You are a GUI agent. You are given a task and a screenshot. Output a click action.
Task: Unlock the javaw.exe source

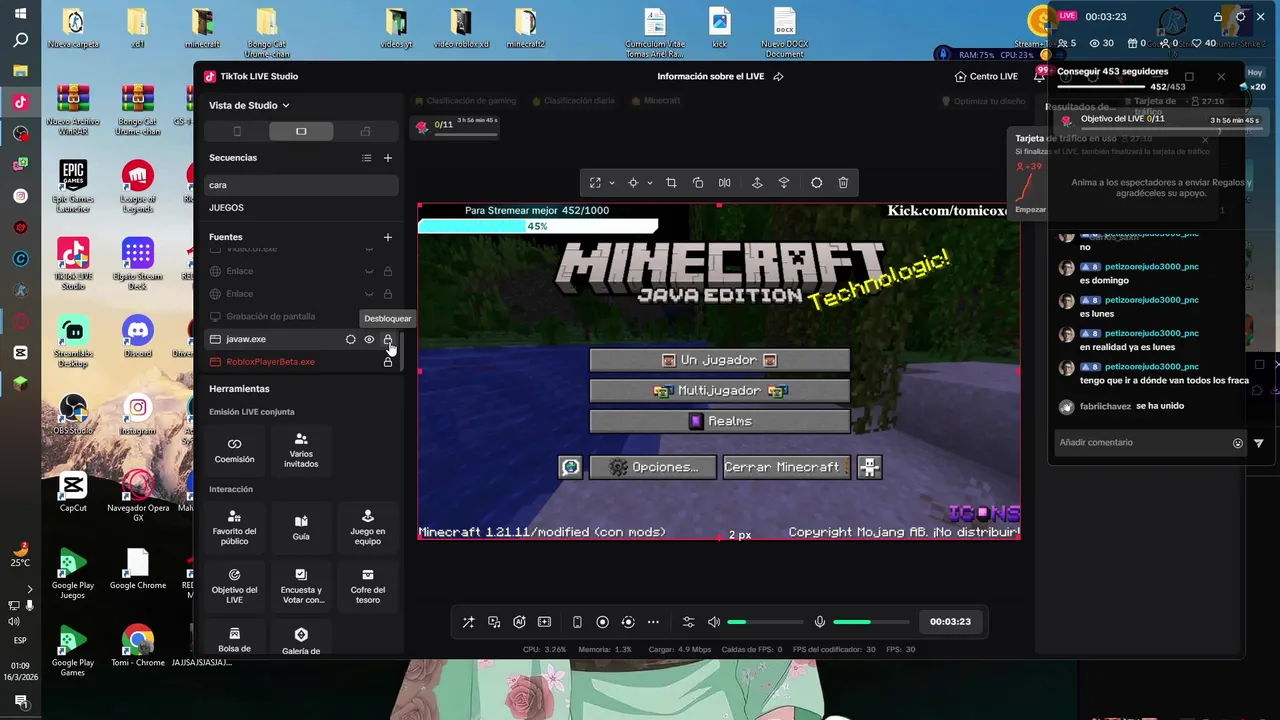click(388, 339)
